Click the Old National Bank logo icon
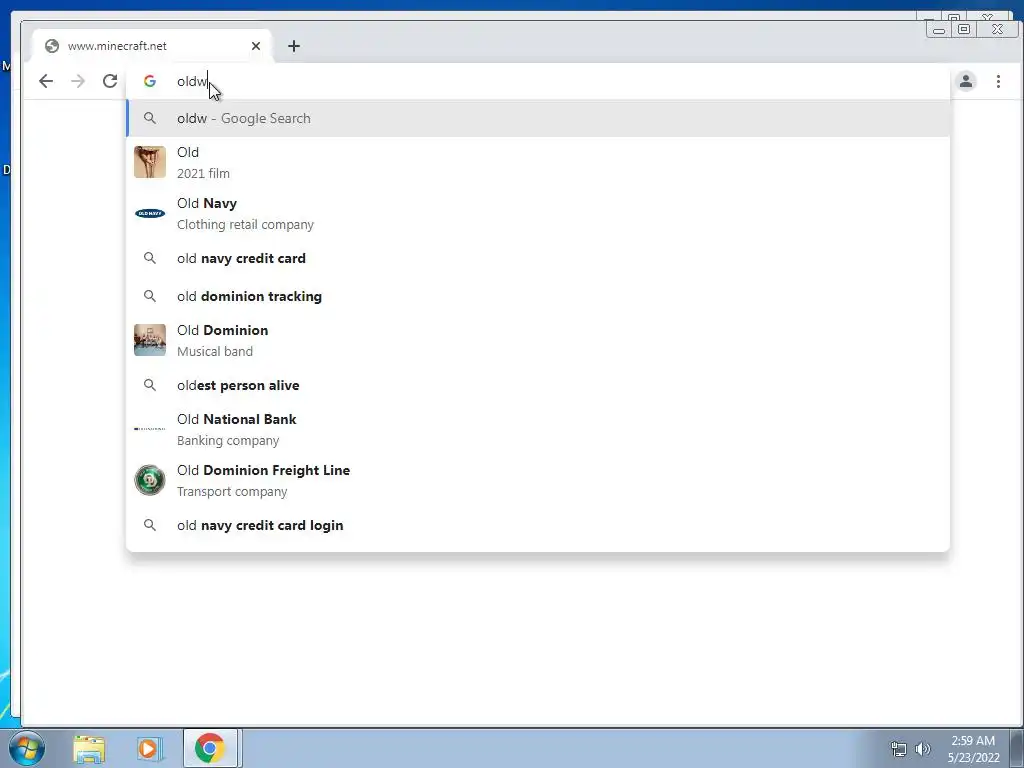The image size is (1024, 768). [150, 429]
